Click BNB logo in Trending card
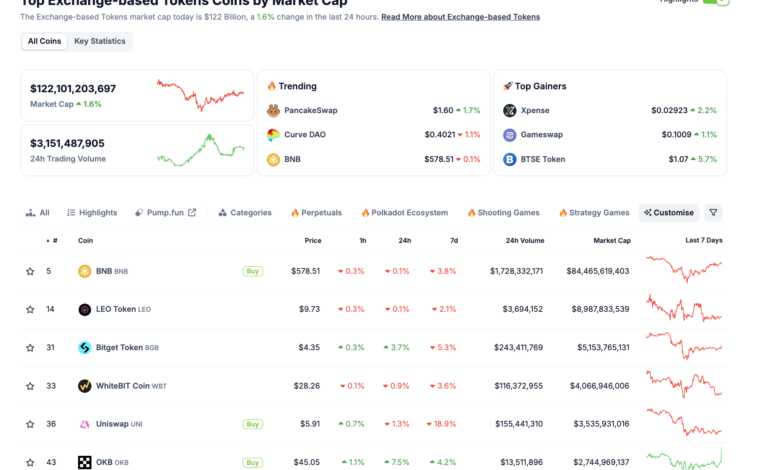This screenshot has width=780, height=470. point(273,160)
